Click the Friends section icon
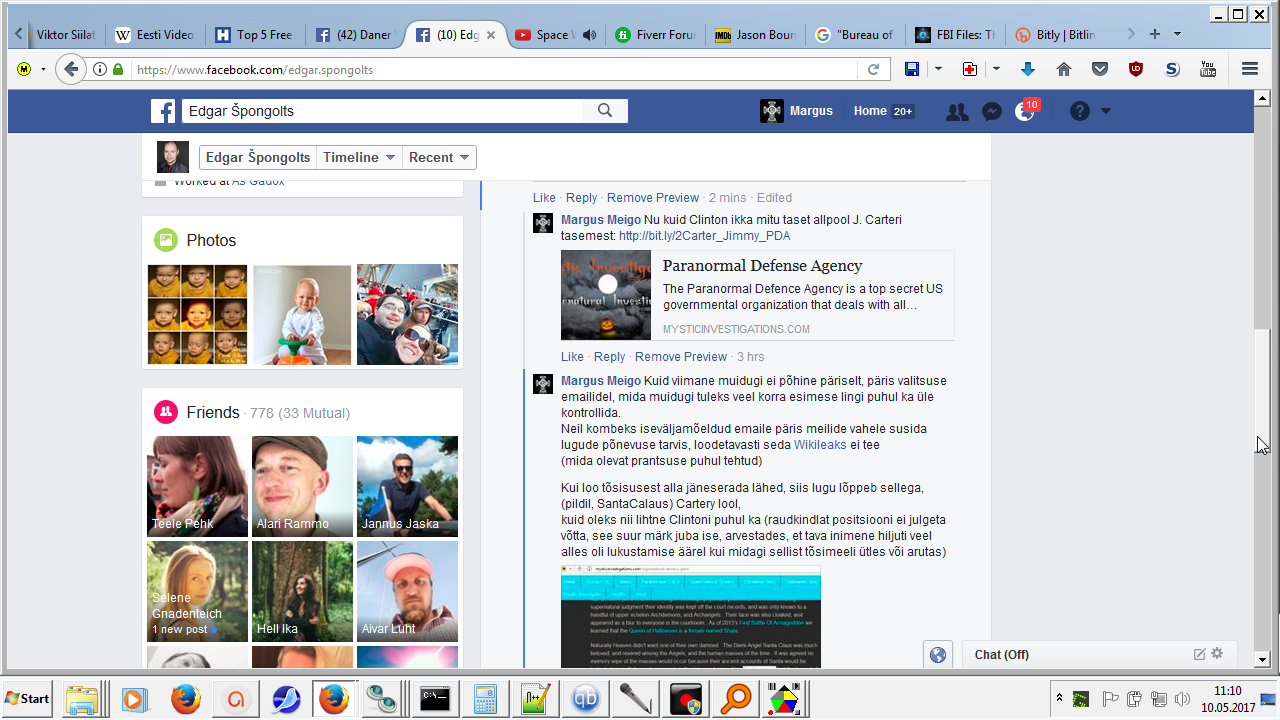 pos(166,412)
